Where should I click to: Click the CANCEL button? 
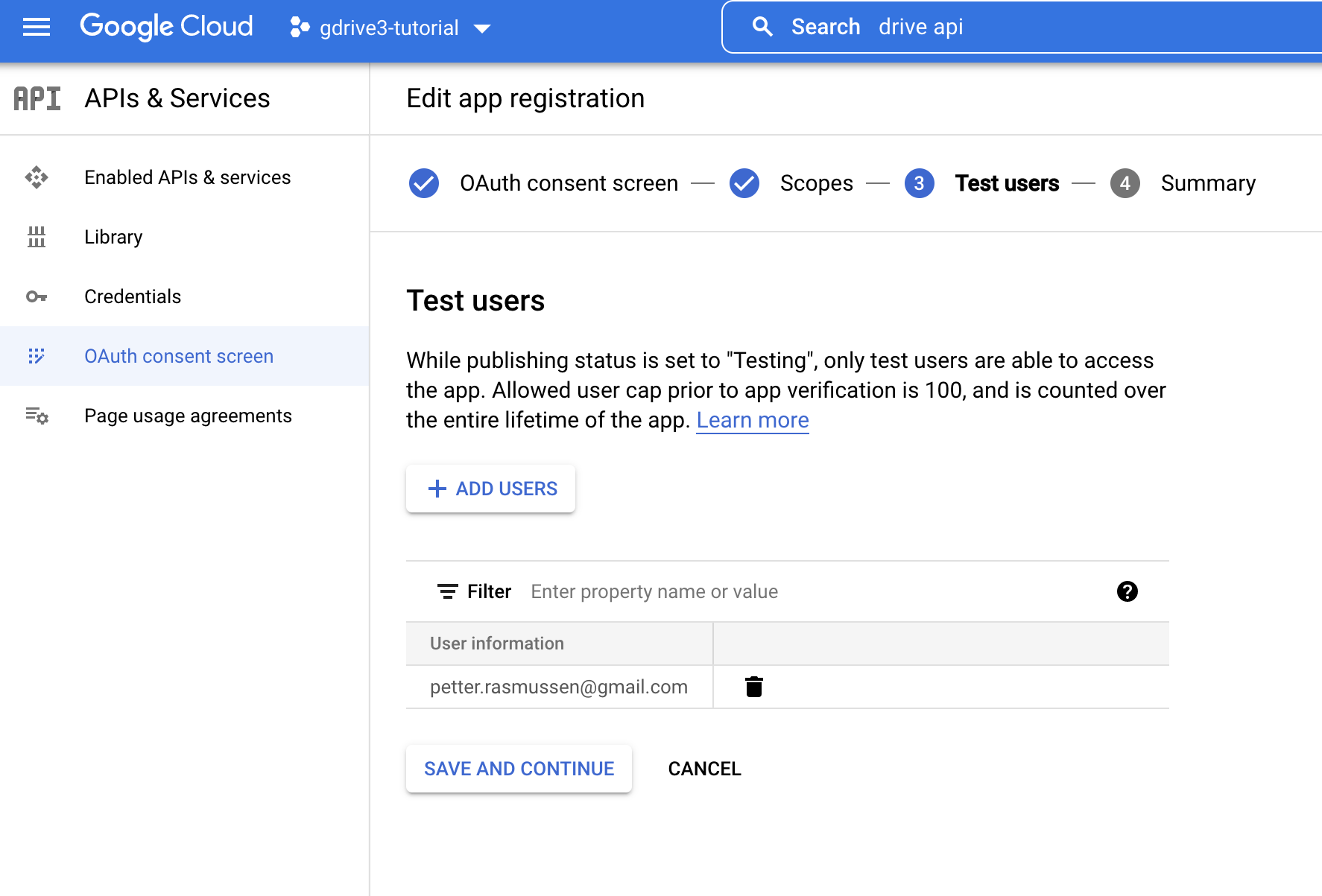(704, 769)
